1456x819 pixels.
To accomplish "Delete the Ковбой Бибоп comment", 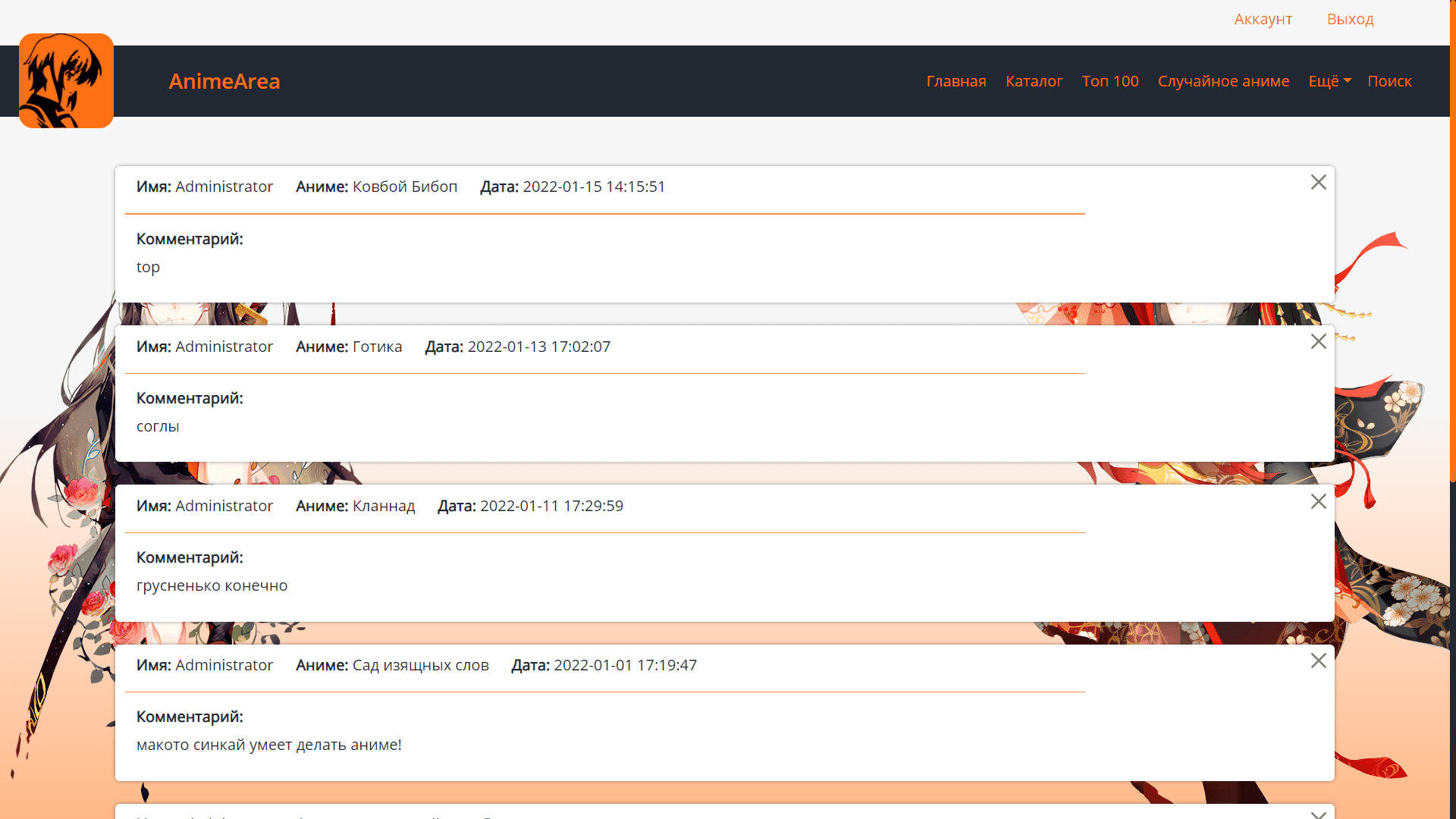I will tap(1318, 182).
